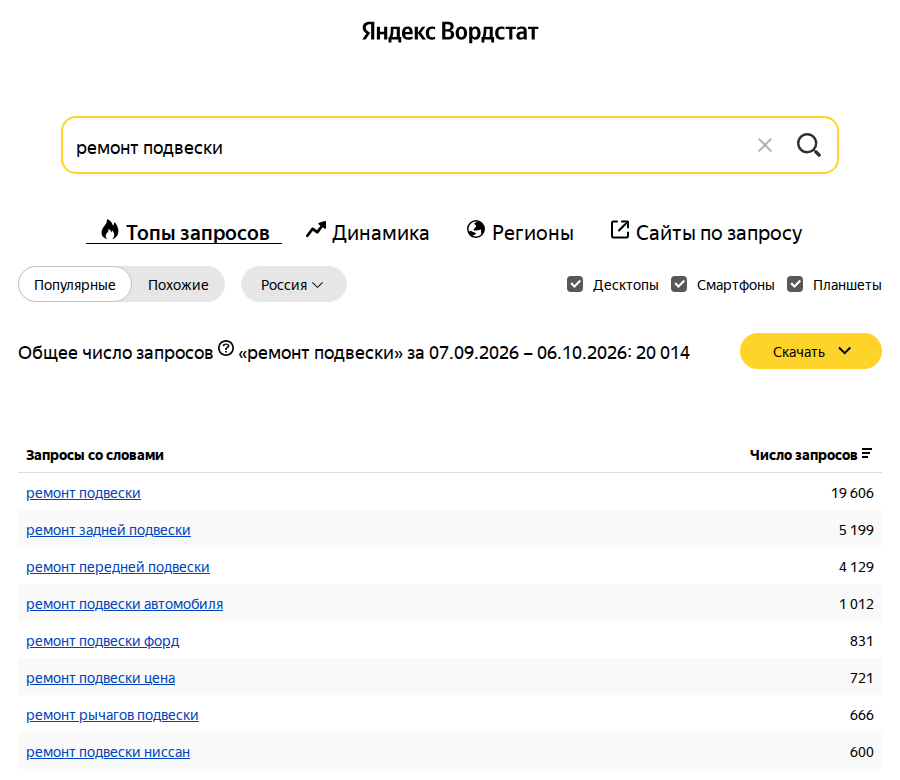
Task: Switch to the Похожие queries toggle
Action: pos(178,285)
